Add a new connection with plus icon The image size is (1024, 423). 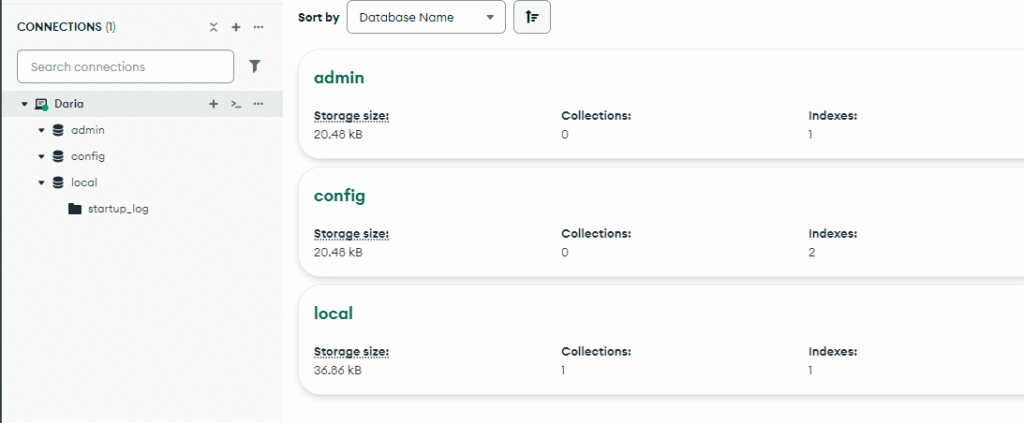coord(236,27)
